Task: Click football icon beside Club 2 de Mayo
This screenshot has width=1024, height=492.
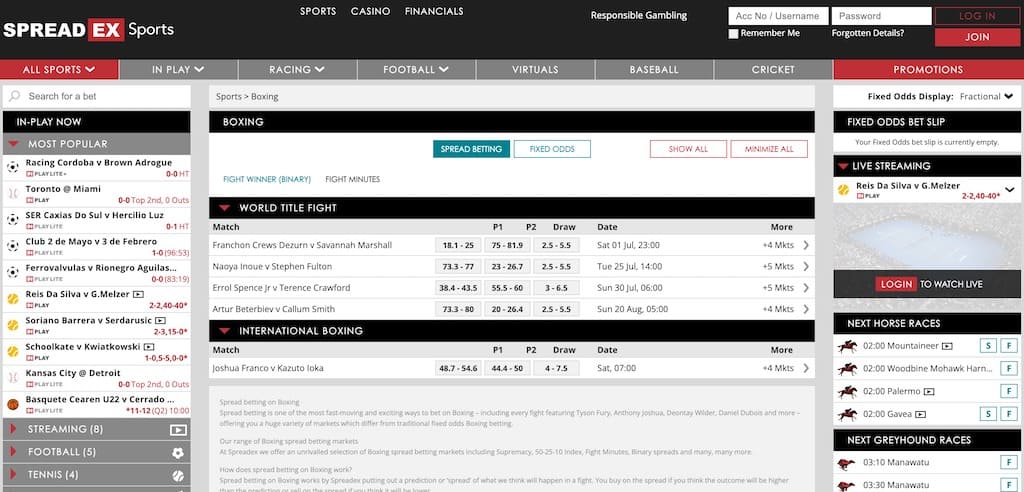Action: click(x=12, y=246)
